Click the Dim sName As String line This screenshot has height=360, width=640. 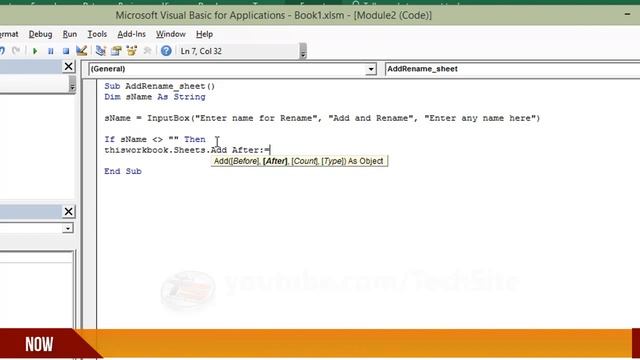coord(155,97)
